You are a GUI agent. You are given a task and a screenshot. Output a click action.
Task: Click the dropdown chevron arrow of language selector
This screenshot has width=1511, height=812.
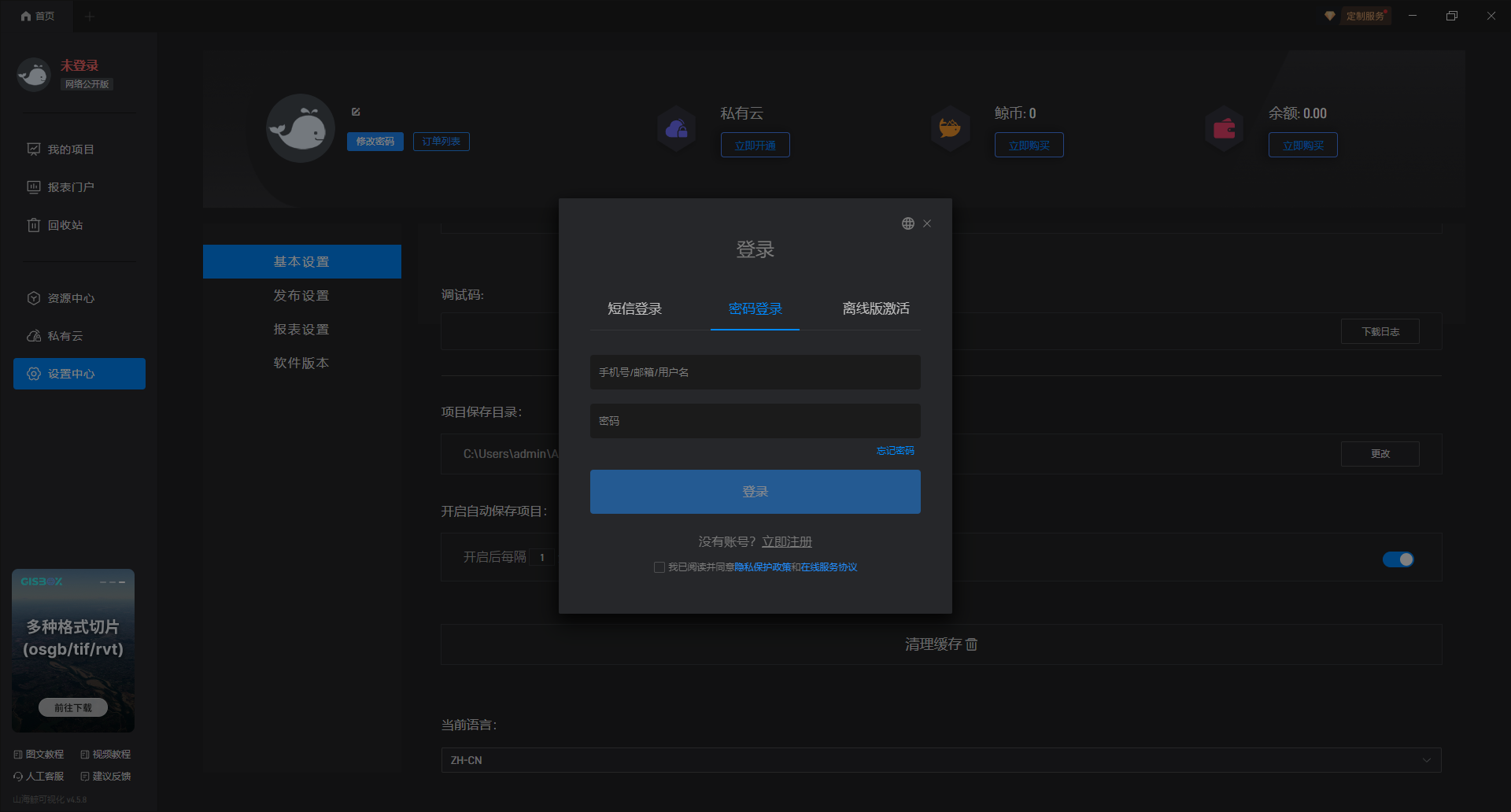(1426, 760)
